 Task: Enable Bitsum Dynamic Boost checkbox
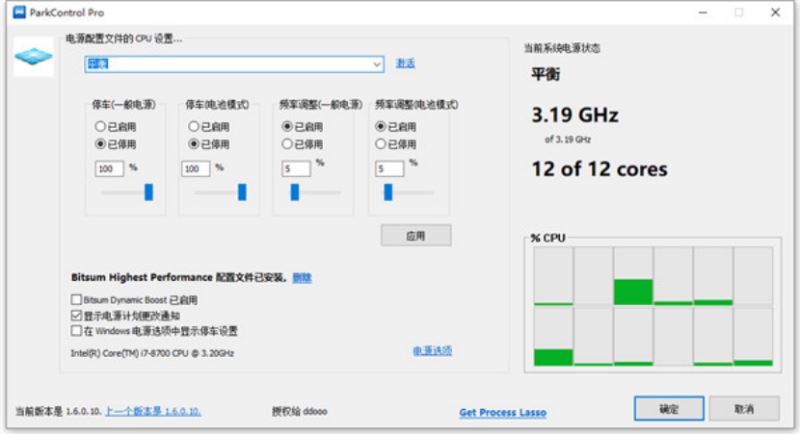pos(77,299)
